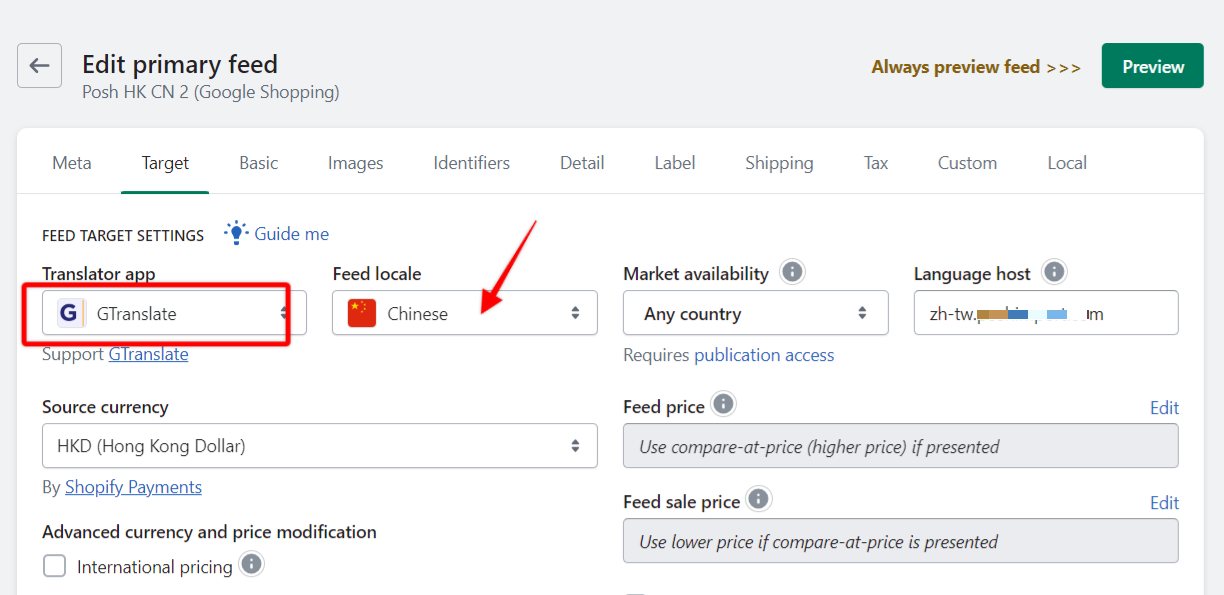Switch to the Shipping tab
The height and width of the screenshot is (595, 1224).
[x=779, y=163]
